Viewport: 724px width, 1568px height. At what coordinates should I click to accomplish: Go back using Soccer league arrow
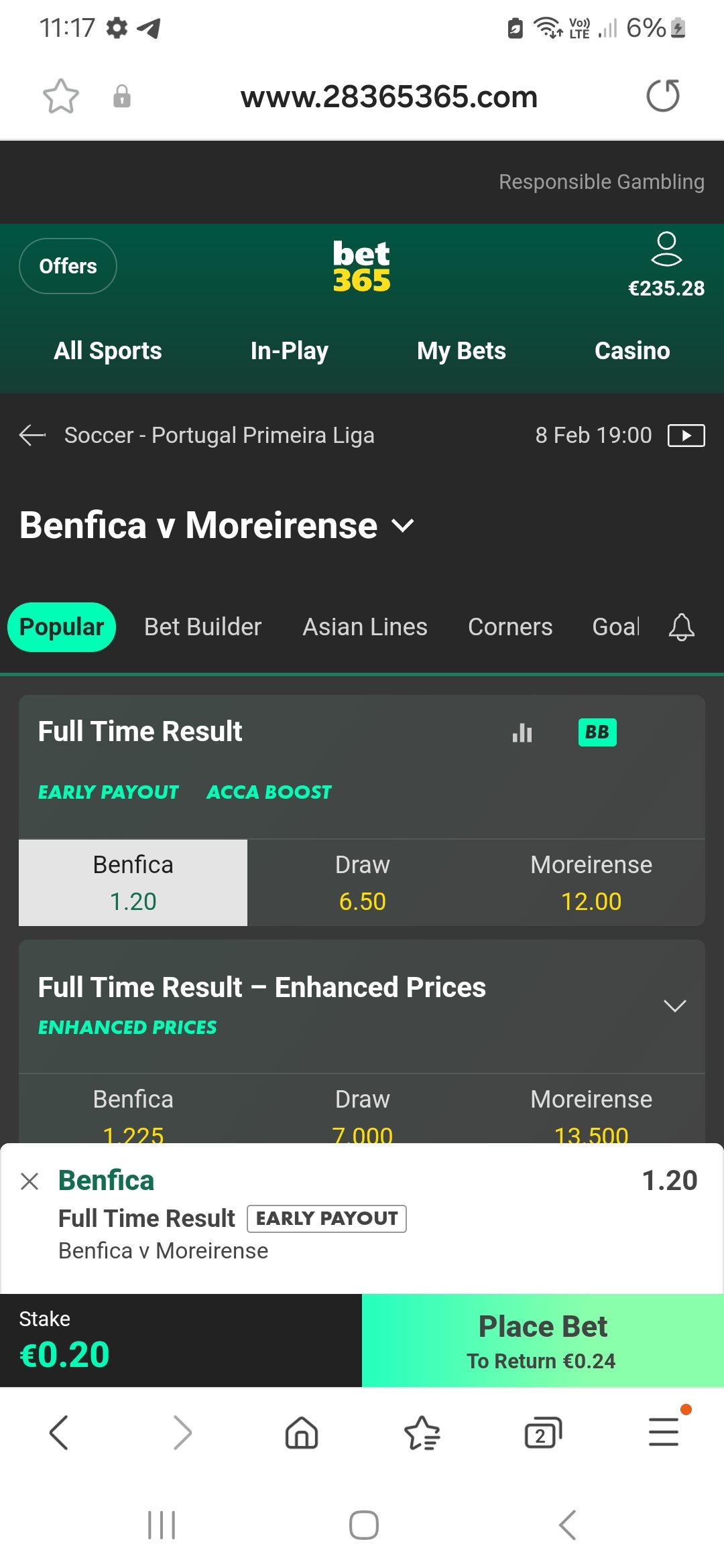click(32, 436)
